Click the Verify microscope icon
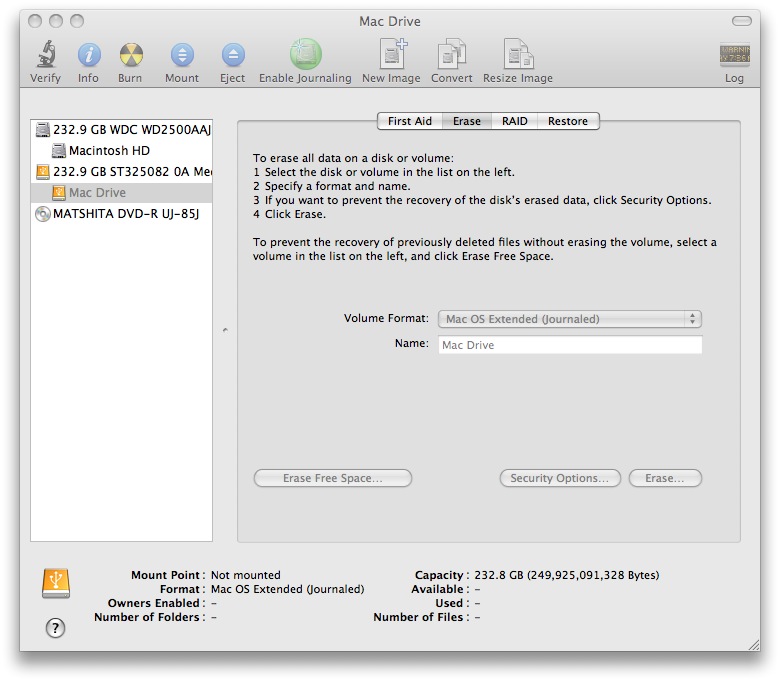Viewport: 780px width, 681px height. click(x=46, y=54)
